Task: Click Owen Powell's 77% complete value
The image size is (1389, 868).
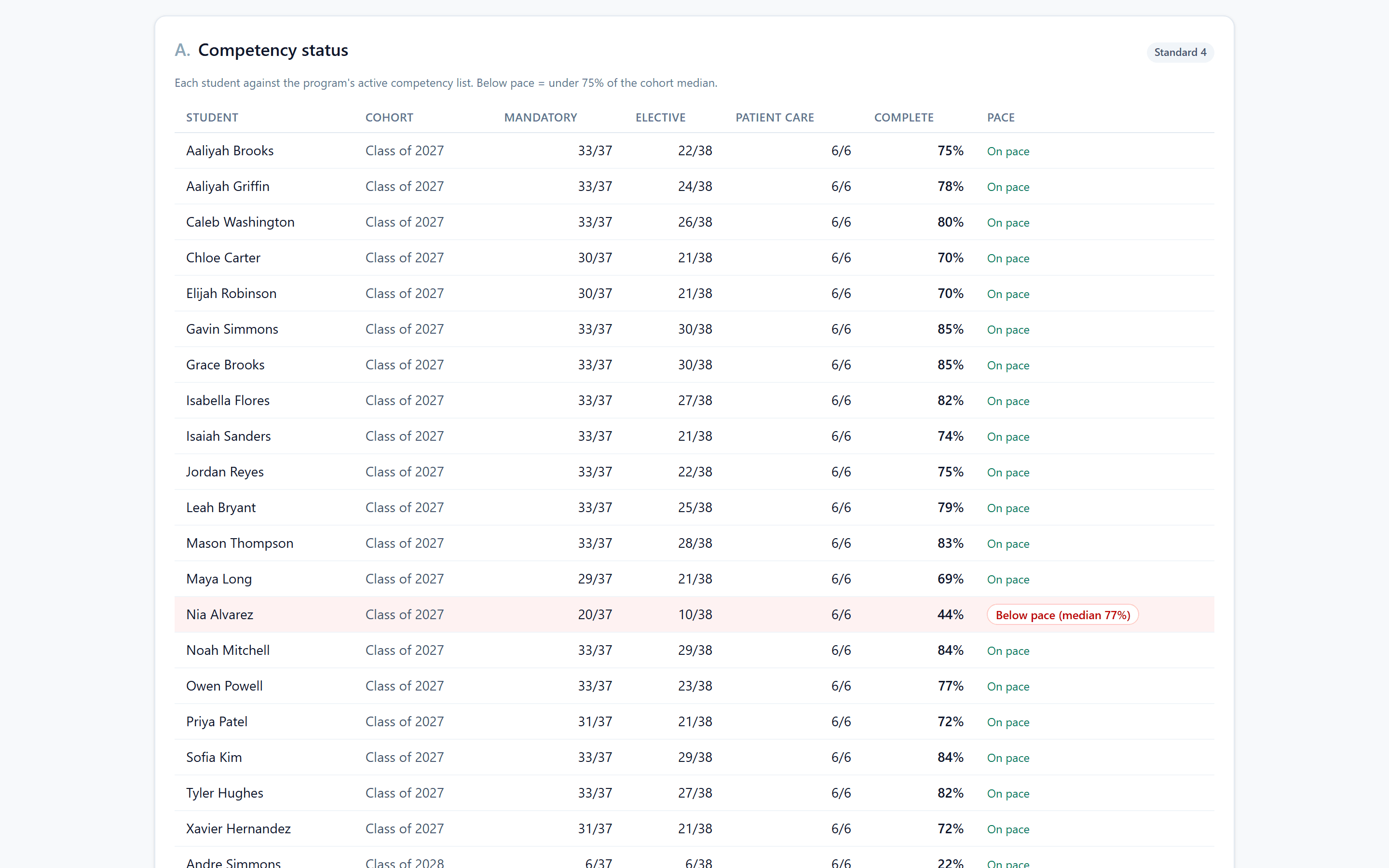Action: (x=950, y=685)
